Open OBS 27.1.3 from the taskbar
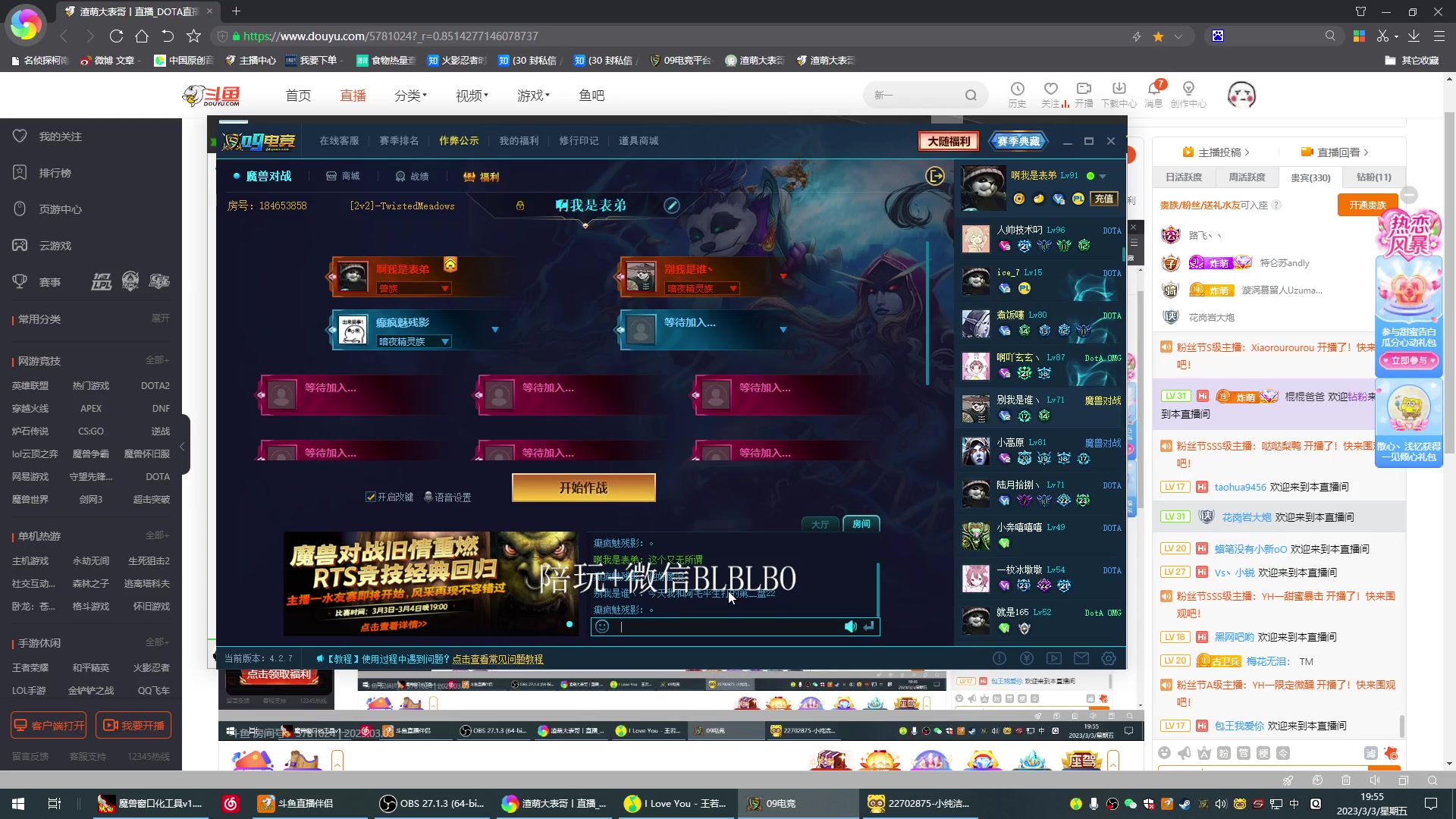The image size is (1456, 819). (432, 804)
